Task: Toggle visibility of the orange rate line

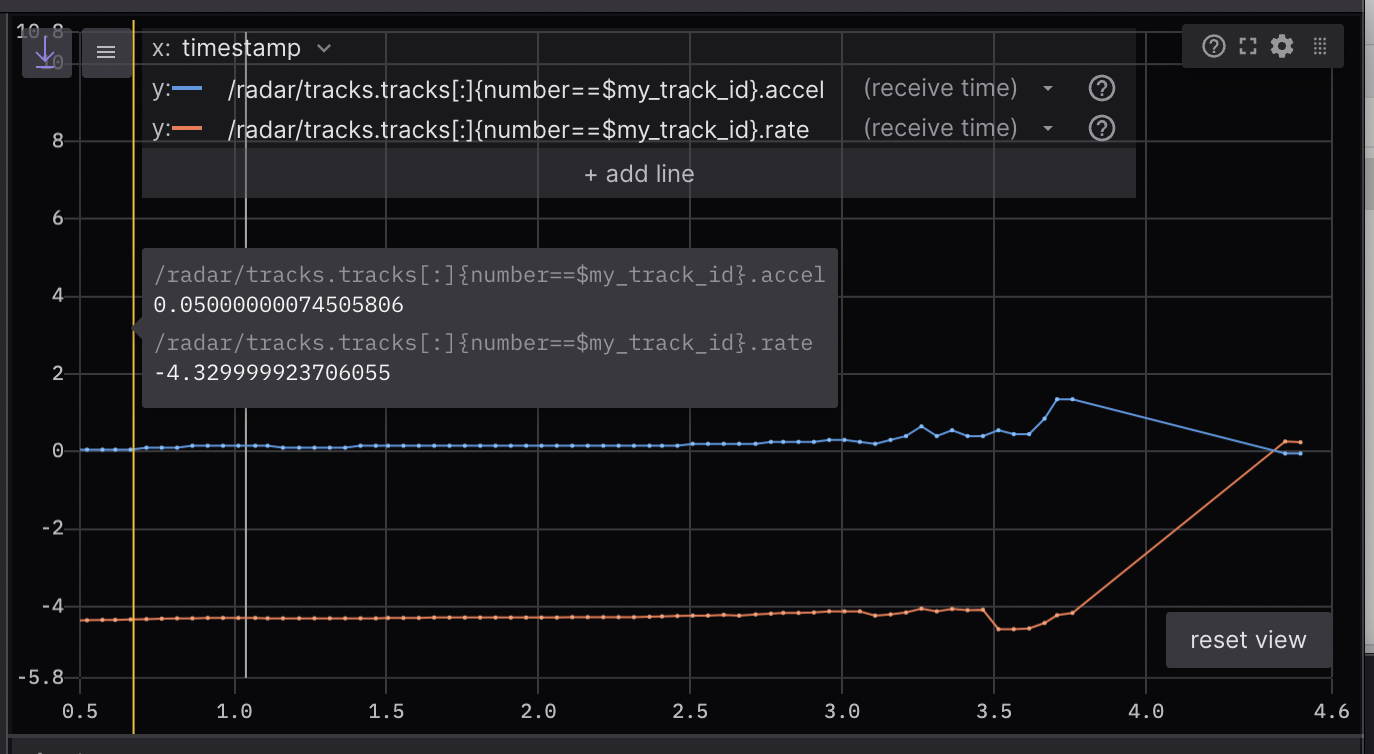Action: [x=187, y=128]
